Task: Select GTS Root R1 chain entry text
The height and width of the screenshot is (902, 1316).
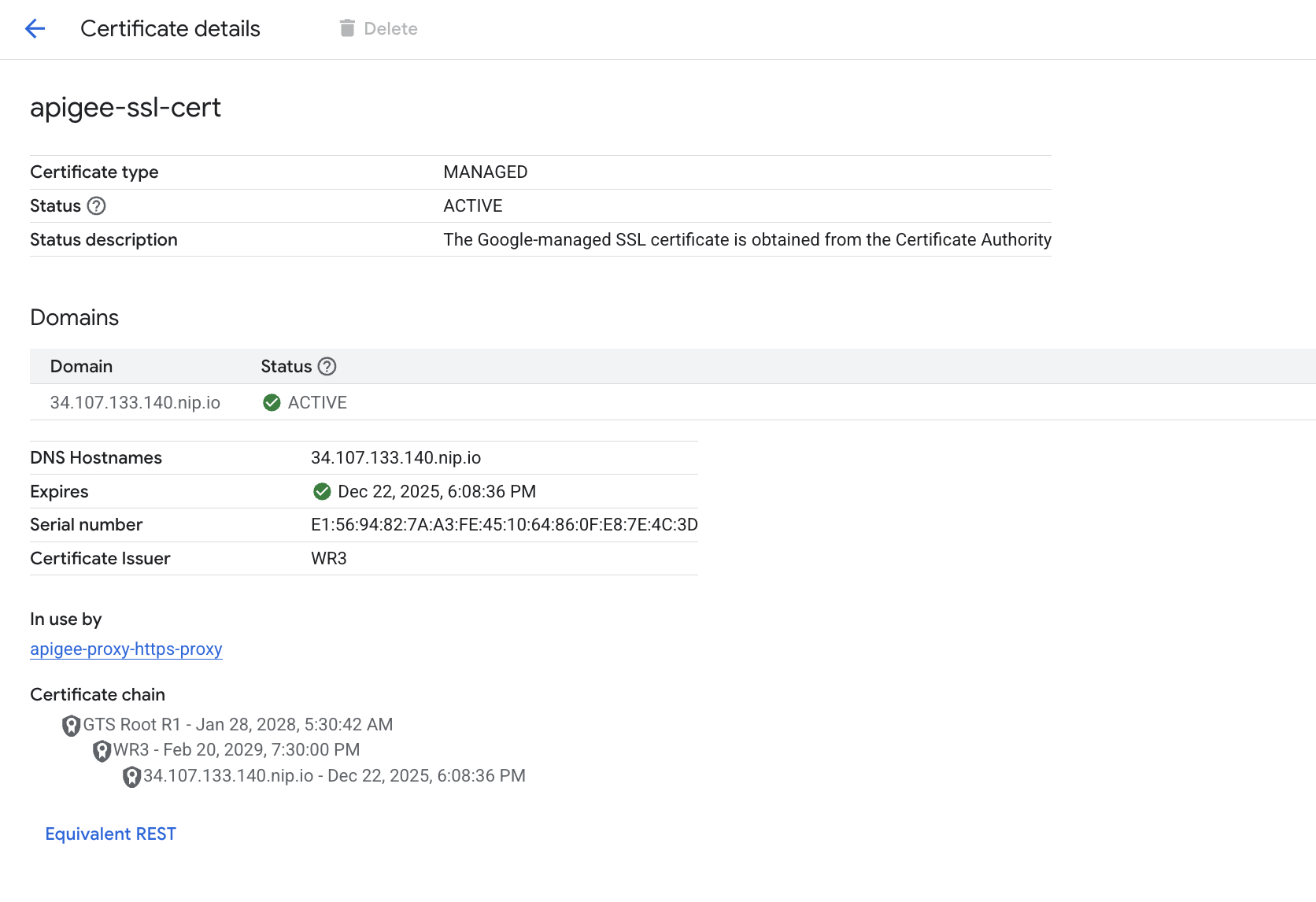Action: coord(238,725)
